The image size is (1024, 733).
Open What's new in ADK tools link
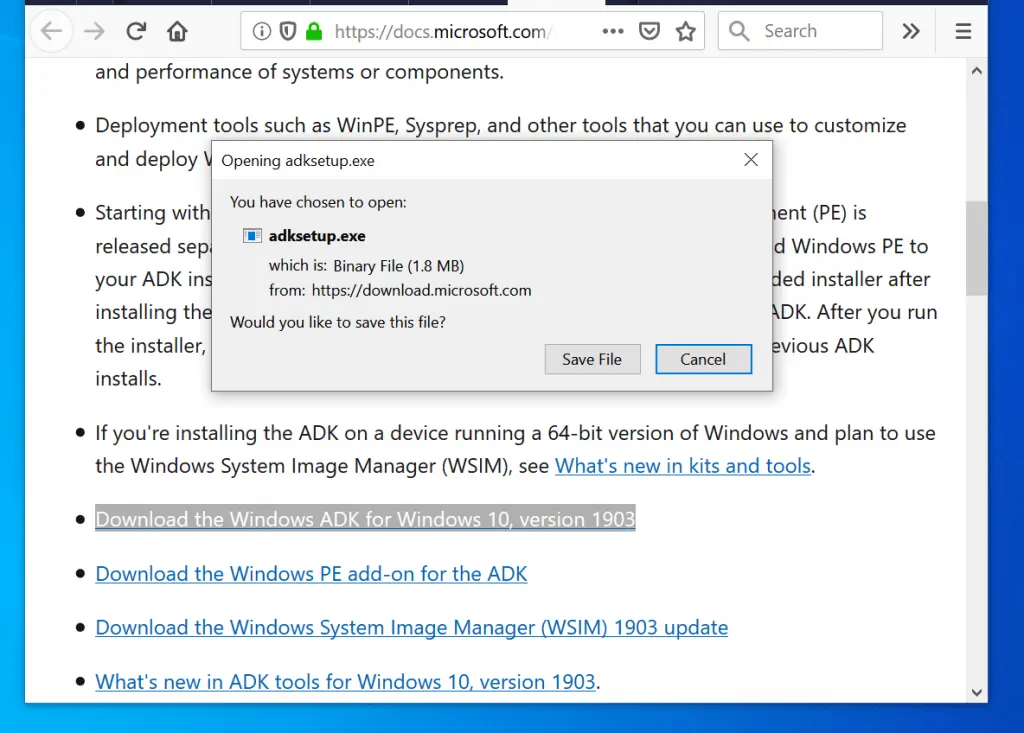pos(345,681)
